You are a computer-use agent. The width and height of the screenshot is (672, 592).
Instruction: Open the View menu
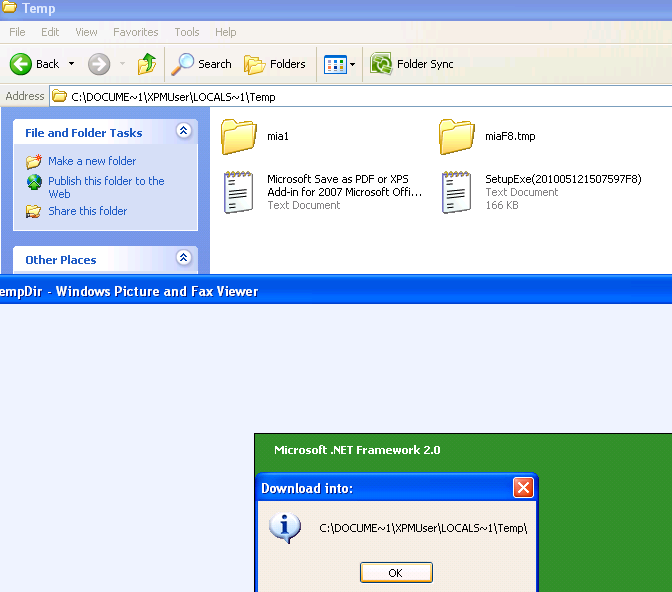point(86,32)
